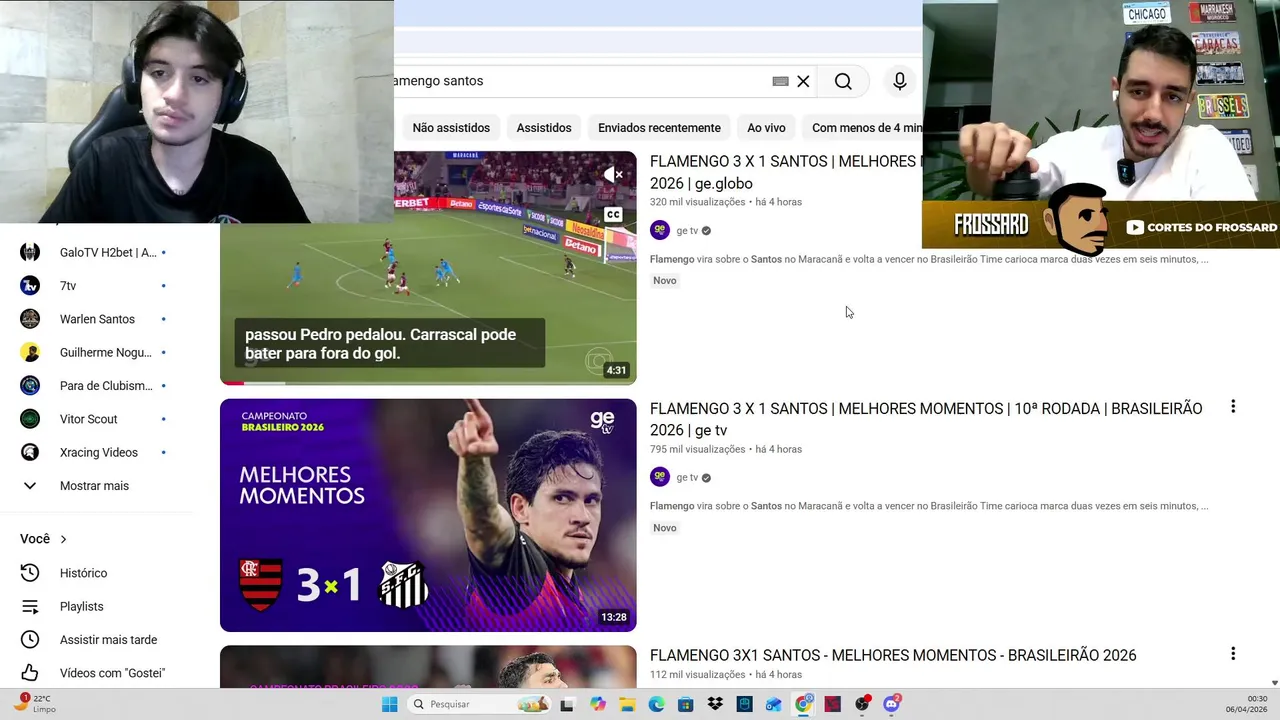The image size is (1280, 720).
Task: Start voice search with the microphone icon
Action: coord(899,82)
